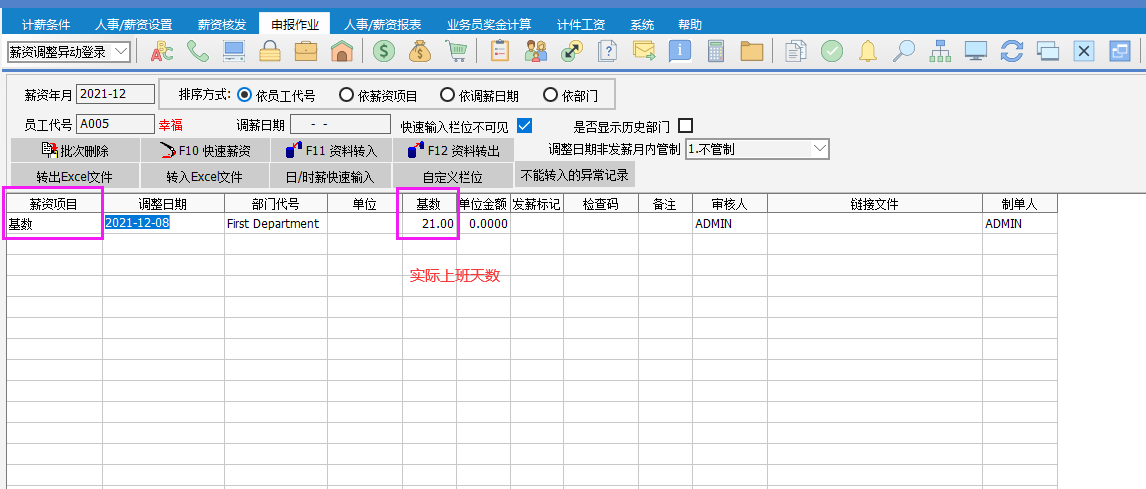Click the F10 快速薪资 button
1146x489 pixels.
205,151
